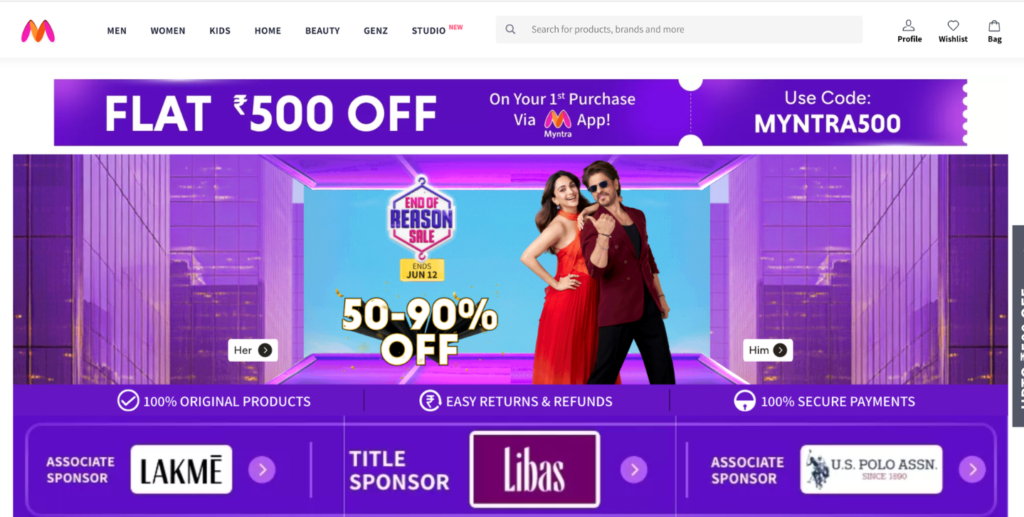Open the MEN menu

[117, 31]
